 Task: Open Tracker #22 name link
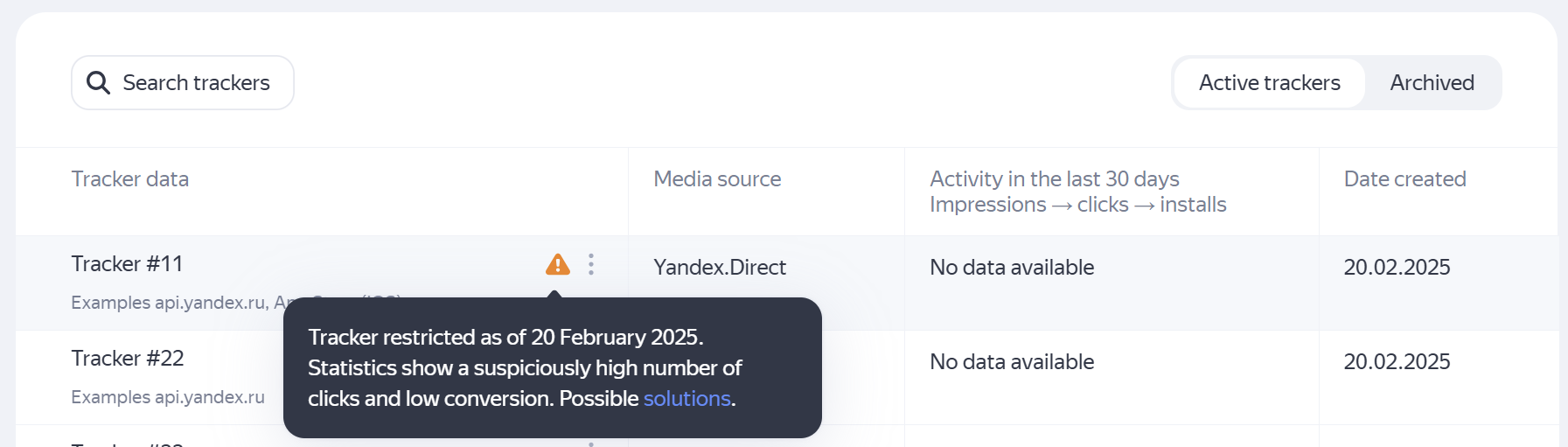[127, 359]
